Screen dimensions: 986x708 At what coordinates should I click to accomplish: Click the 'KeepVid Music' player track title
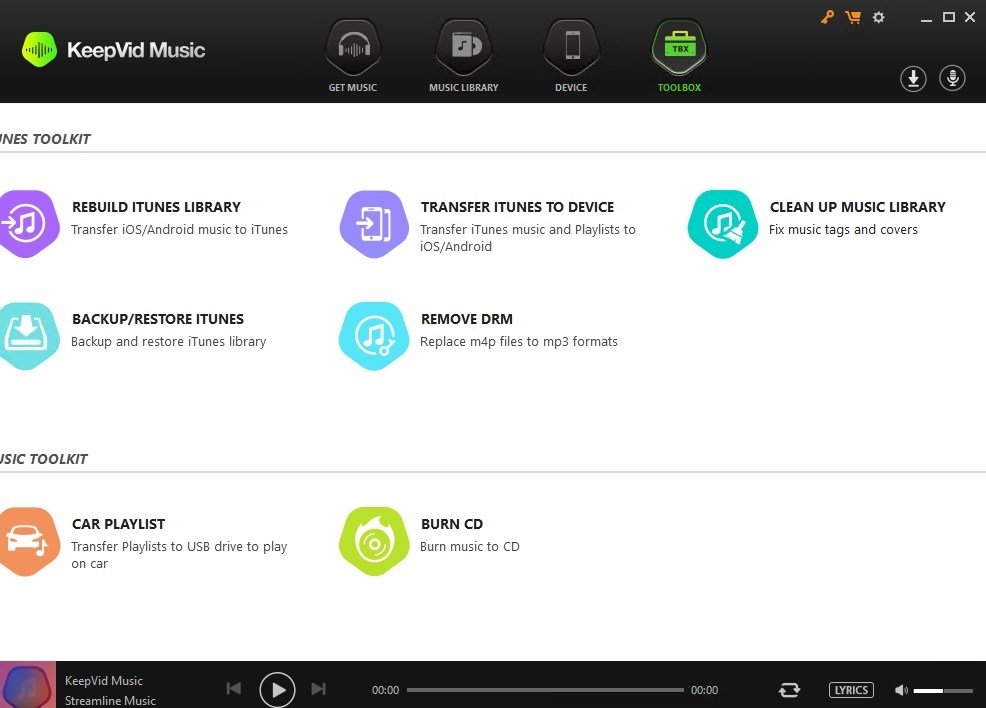[104, 680]
